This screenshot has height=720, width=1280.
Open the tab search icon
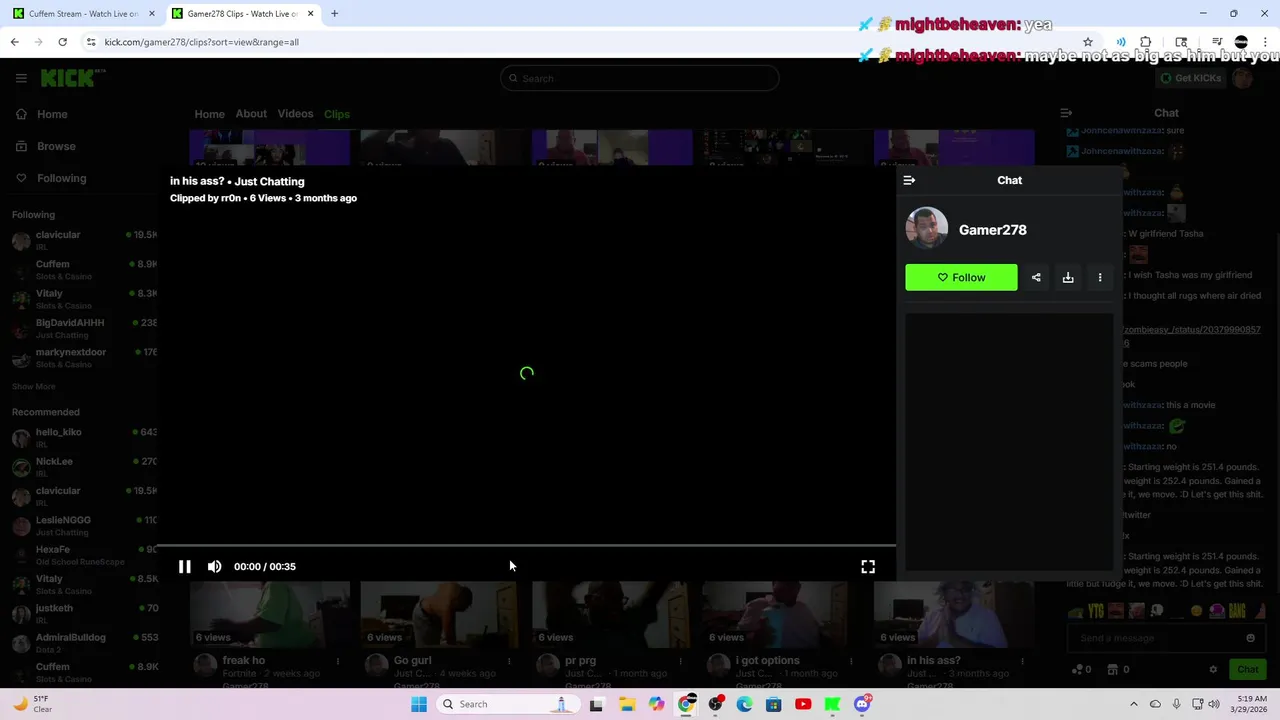[1181, 42]
